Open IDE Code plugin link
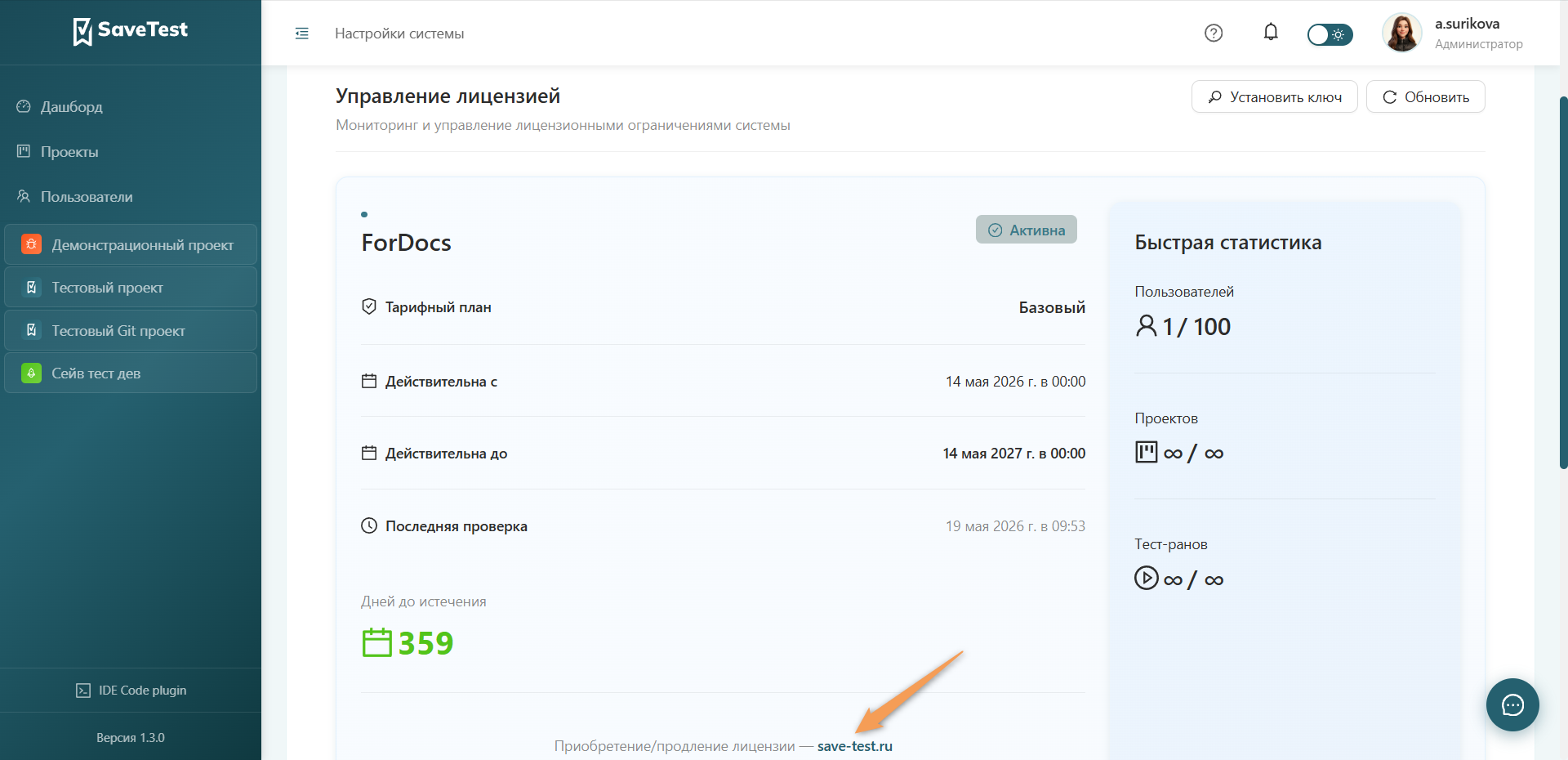The width and height of the screenshot is (1568, 760). (131, 691)
